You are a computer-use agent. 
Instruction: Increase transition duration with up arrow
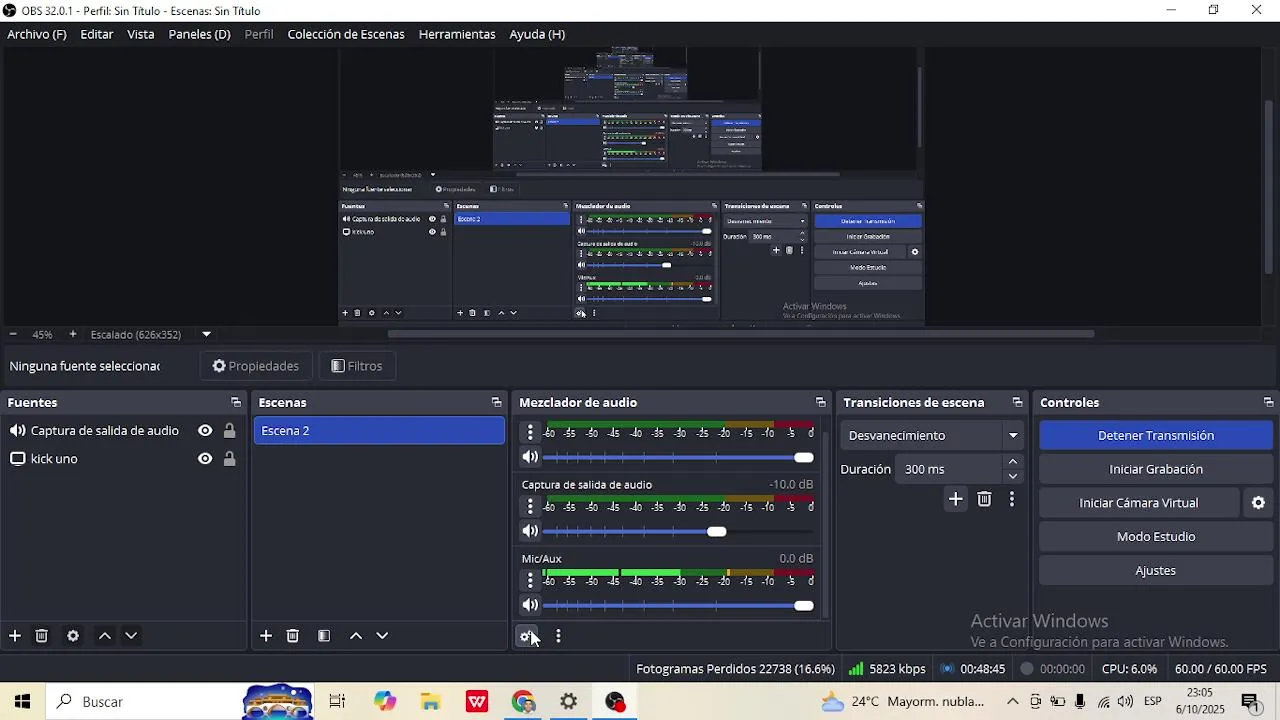(x=1013, y=462)
